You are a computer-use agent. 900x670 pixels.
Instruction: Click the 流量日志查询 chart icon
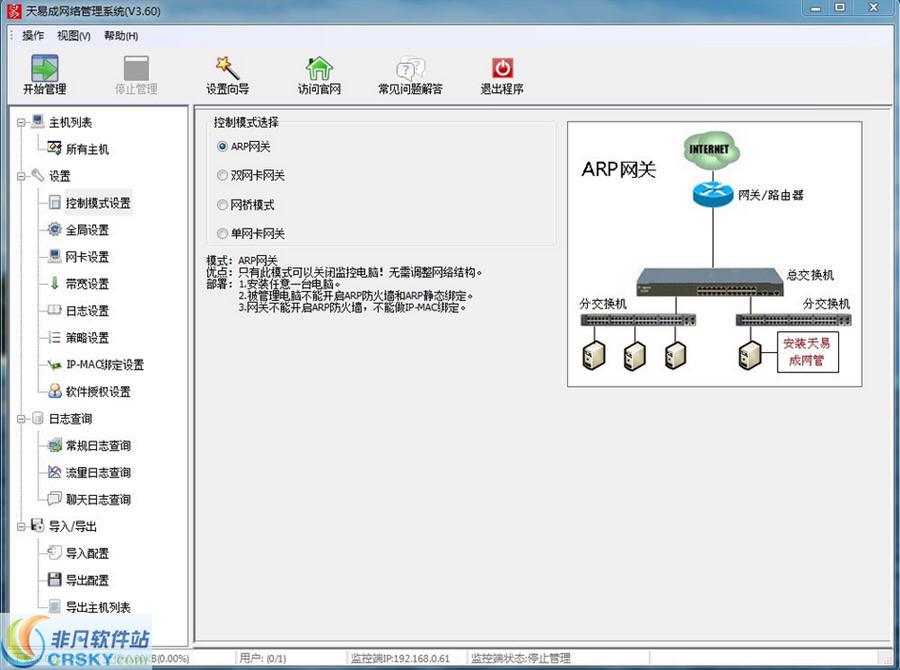(55, 472)
